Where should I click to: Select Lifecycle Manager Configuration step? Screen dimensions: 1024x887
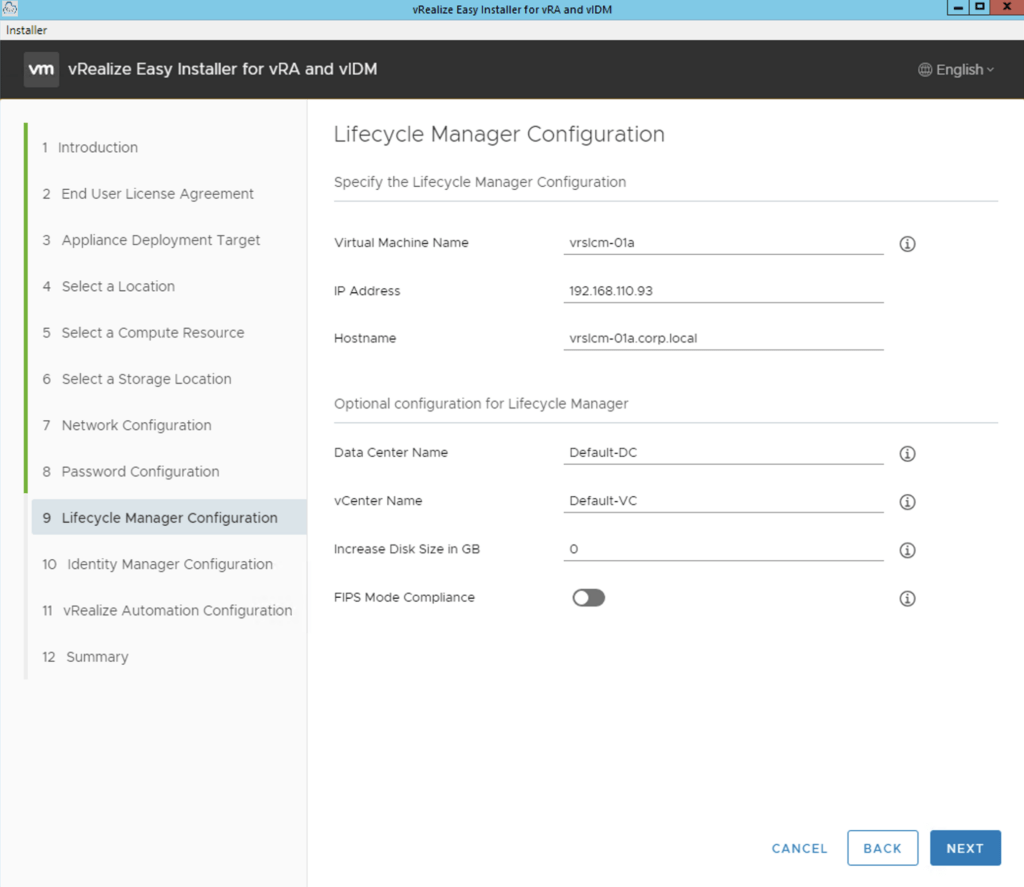click(168, 518)
